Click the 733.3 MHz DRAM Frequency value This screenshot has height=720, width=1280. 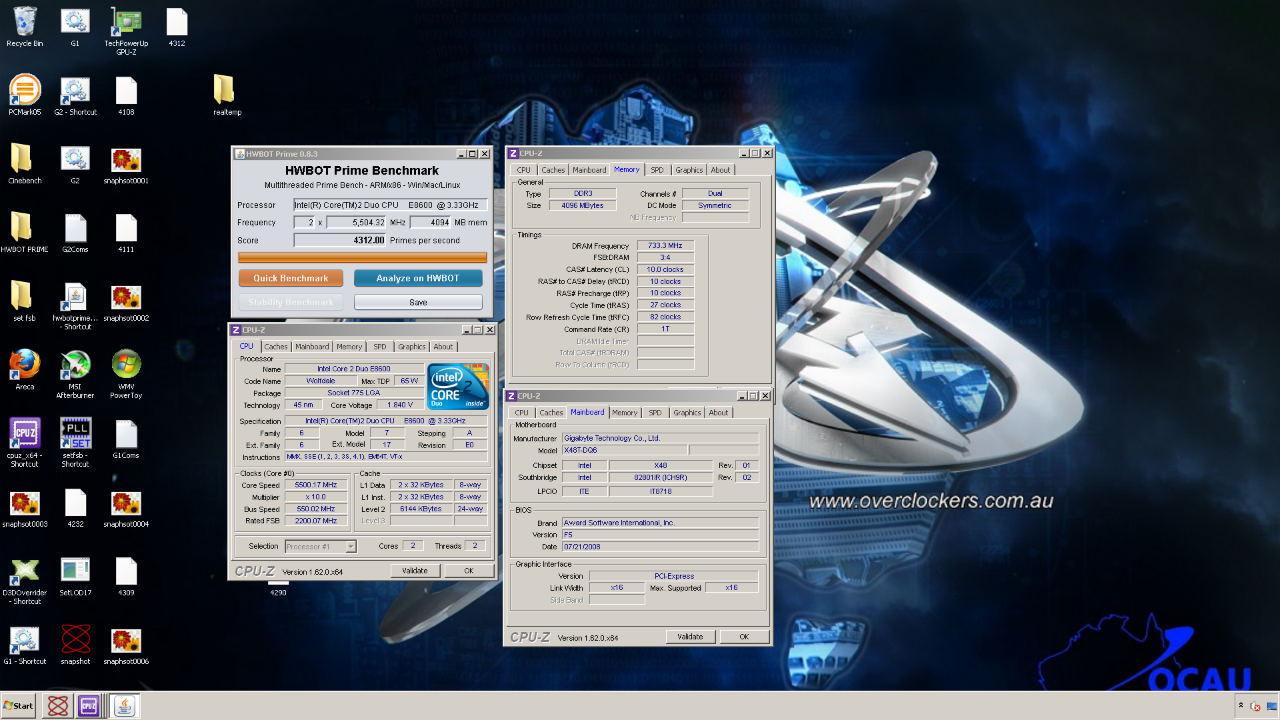(x=665, y=245)
